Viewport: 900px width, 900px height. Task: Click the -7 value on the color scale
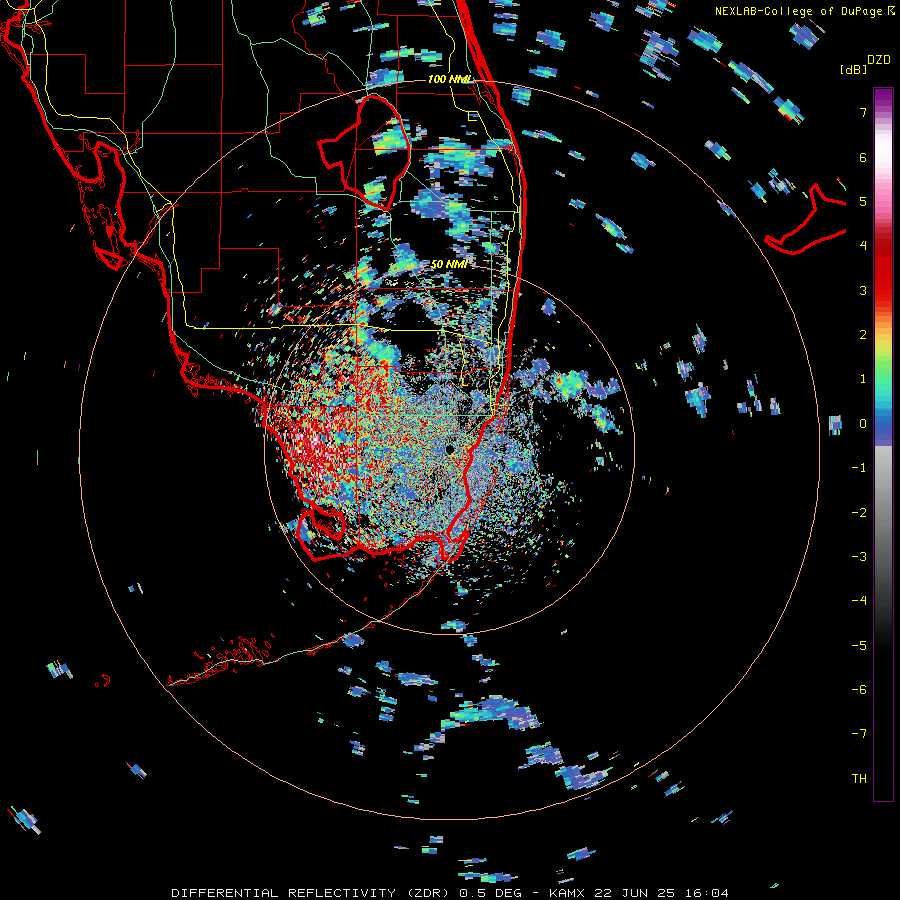point(859,734)
